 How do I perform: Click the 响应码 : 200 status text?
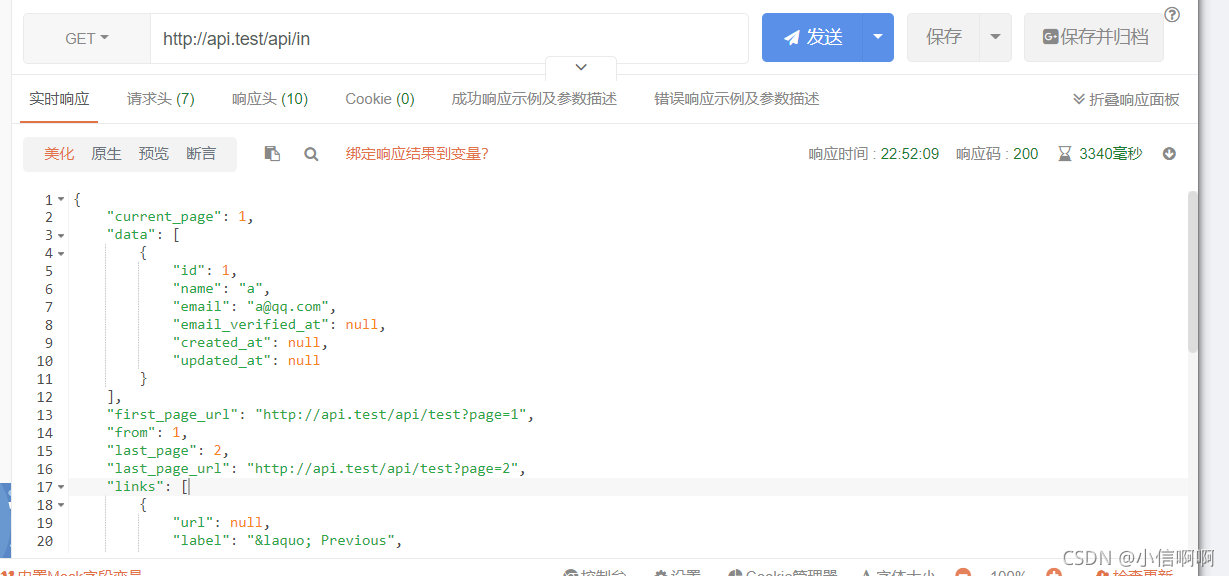pos(997,154)
